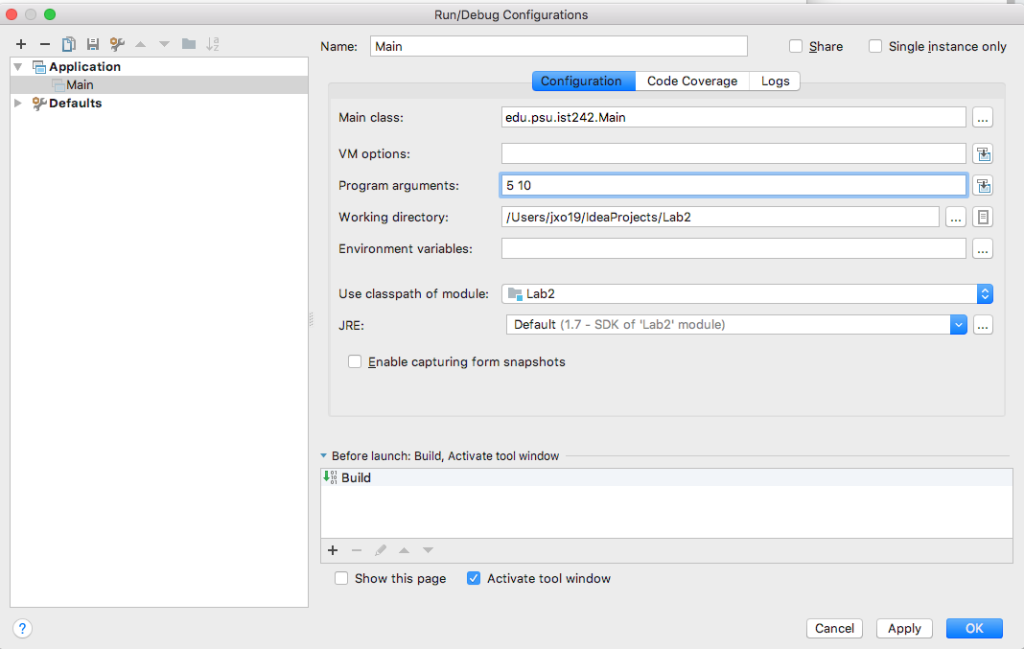Save the current configuration
1024x649 pixels.
point(92,44)
